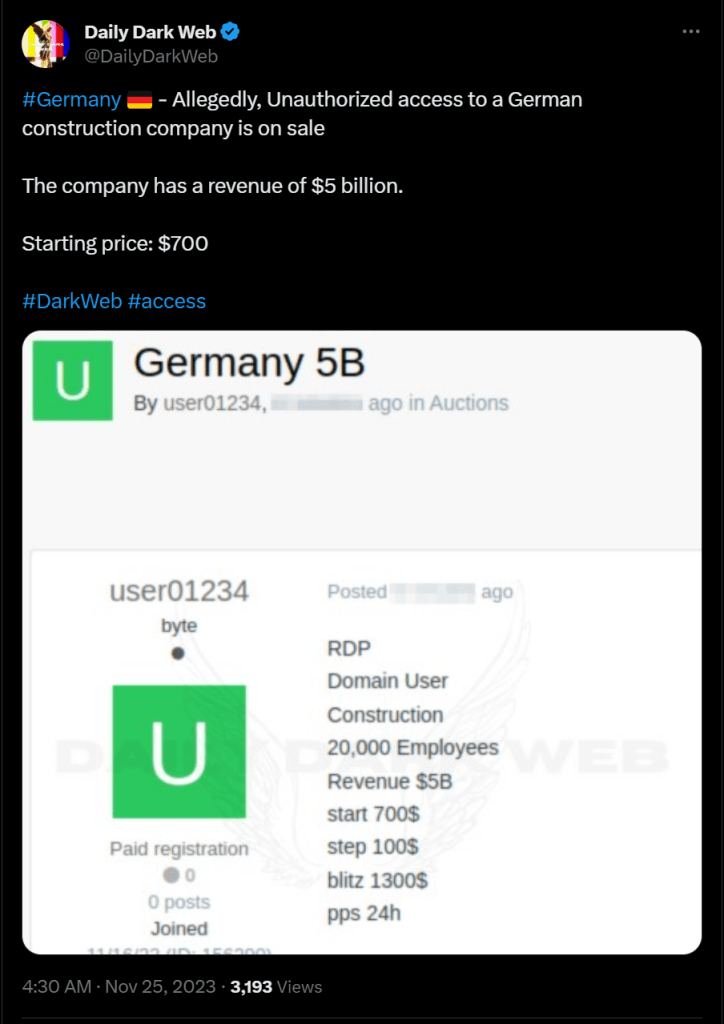Click the blue verified badge

tap(230, 33)
